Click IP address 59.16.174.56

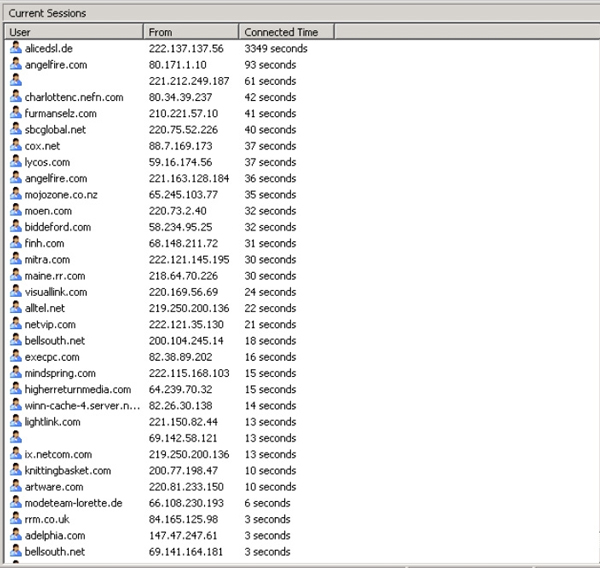point(181,162)
